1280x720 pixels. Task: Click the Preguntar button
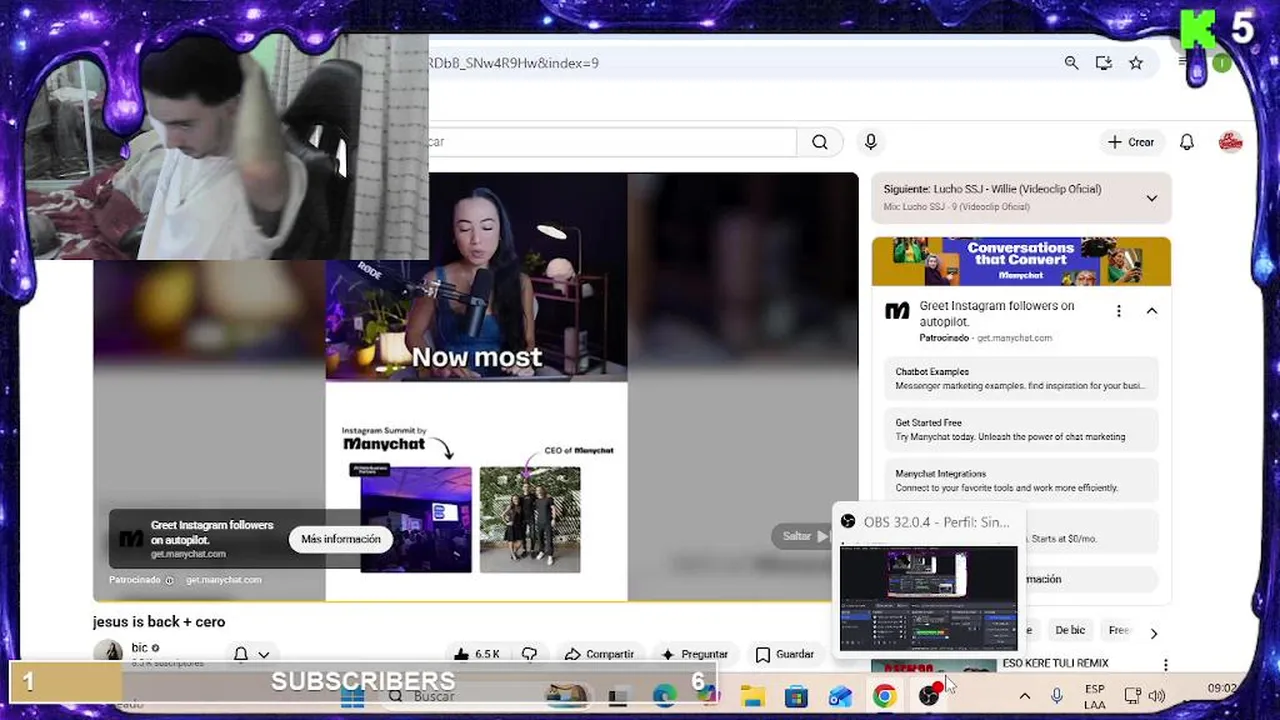(693, 654)
